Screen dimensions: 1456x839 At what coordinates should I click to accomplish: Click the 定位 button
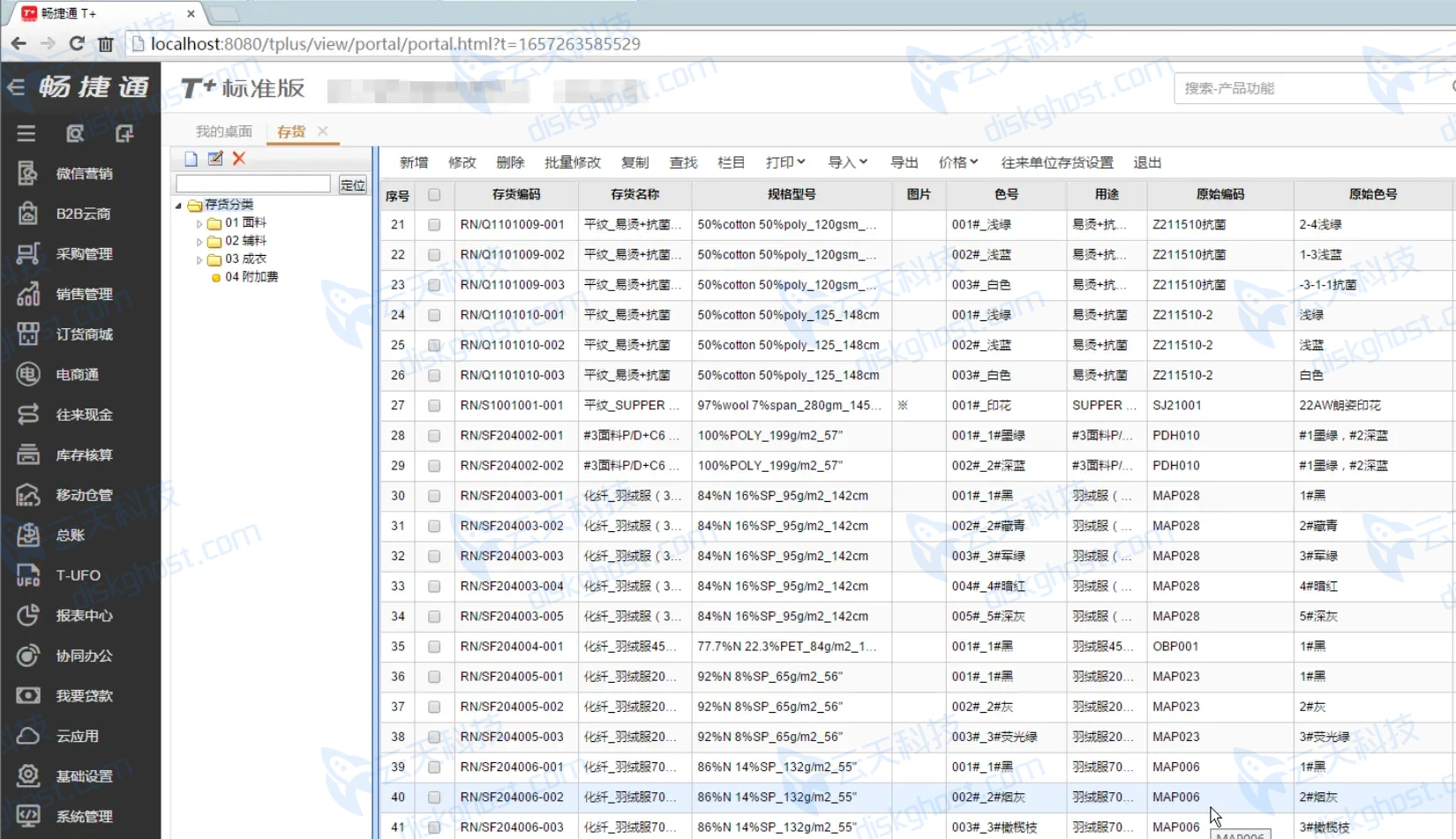(353, 184)
